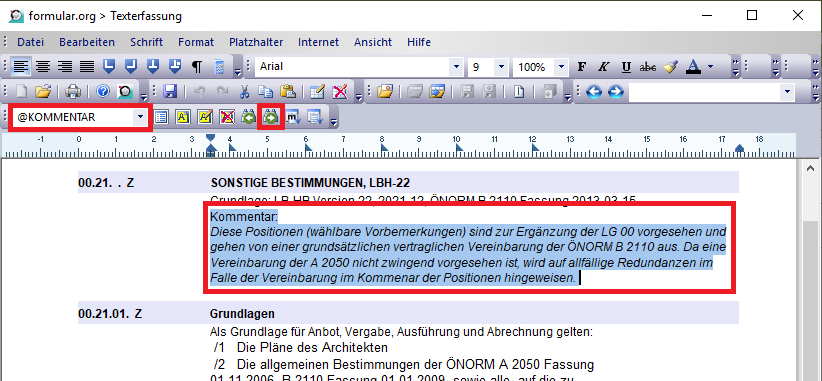Image resolution: width=822 pixels, height=381 pixels.
Task: Click the formular.org logo toolbar icon
Action: 125,92
